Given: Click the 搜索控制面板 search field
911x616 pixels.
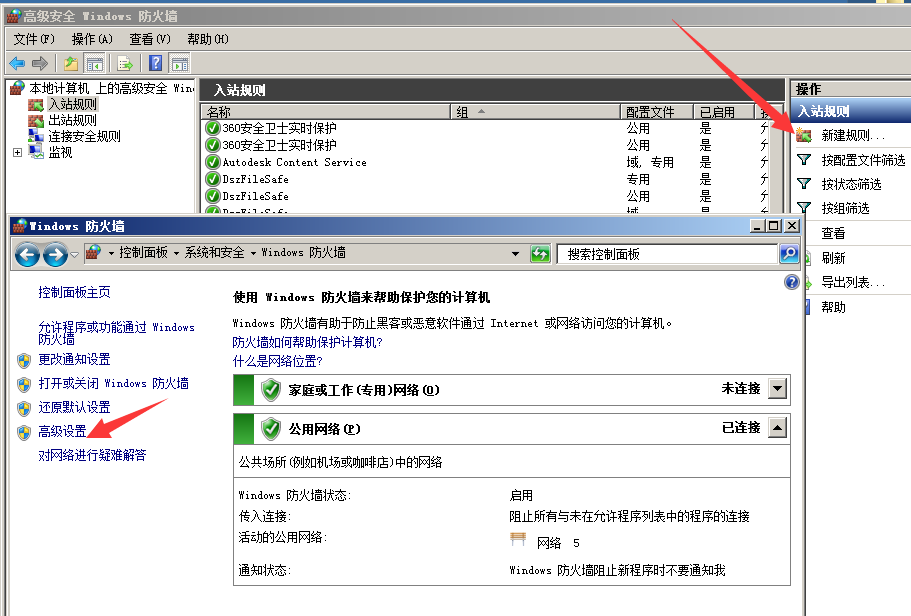Looking at the screenshot, I should (667, 254).
